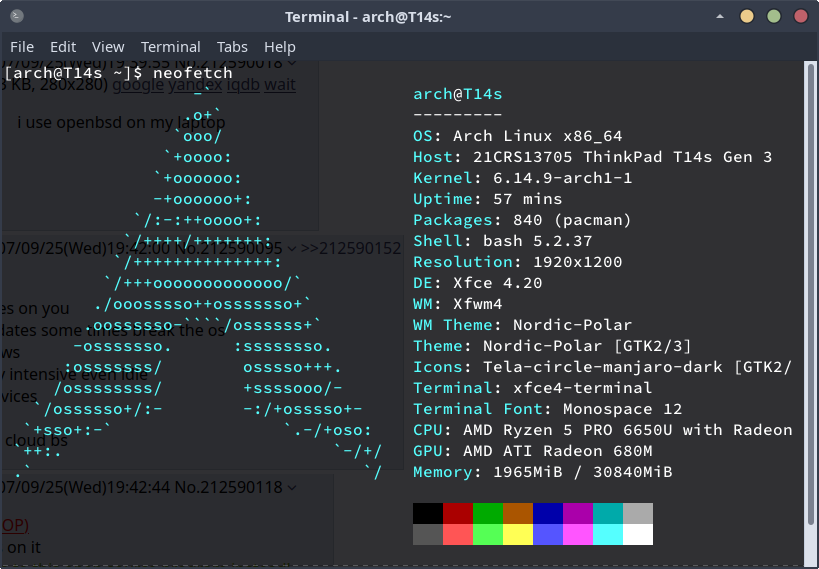Screen dimensions: 819x569
Task: Click the background iqdb link
Action: 243,84
